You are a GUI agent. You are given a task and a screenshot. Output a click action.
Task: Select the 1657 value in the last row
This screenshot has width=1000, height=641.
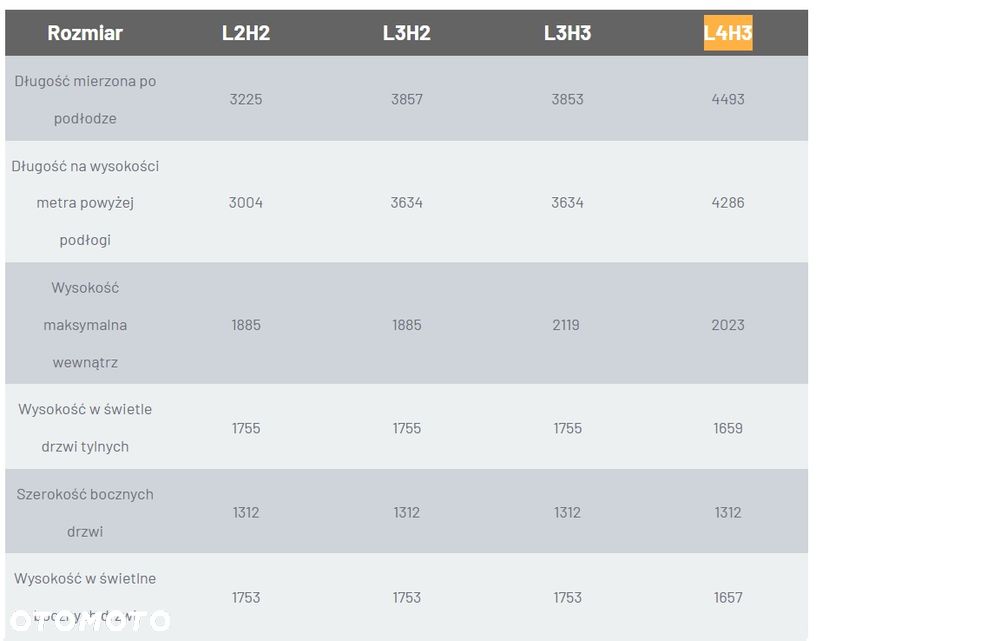click(728, 597)
